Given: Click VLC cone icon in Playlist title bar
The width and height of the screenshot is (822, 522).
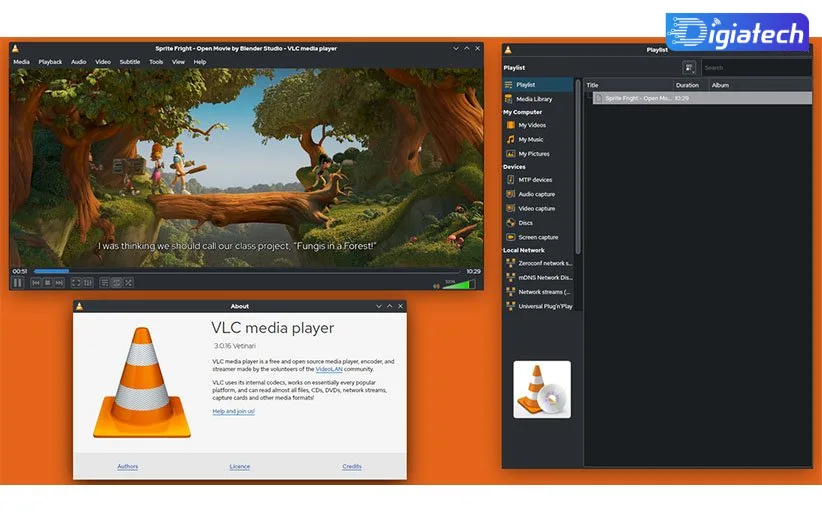Looking at the screenshot, I should point(507,50).
